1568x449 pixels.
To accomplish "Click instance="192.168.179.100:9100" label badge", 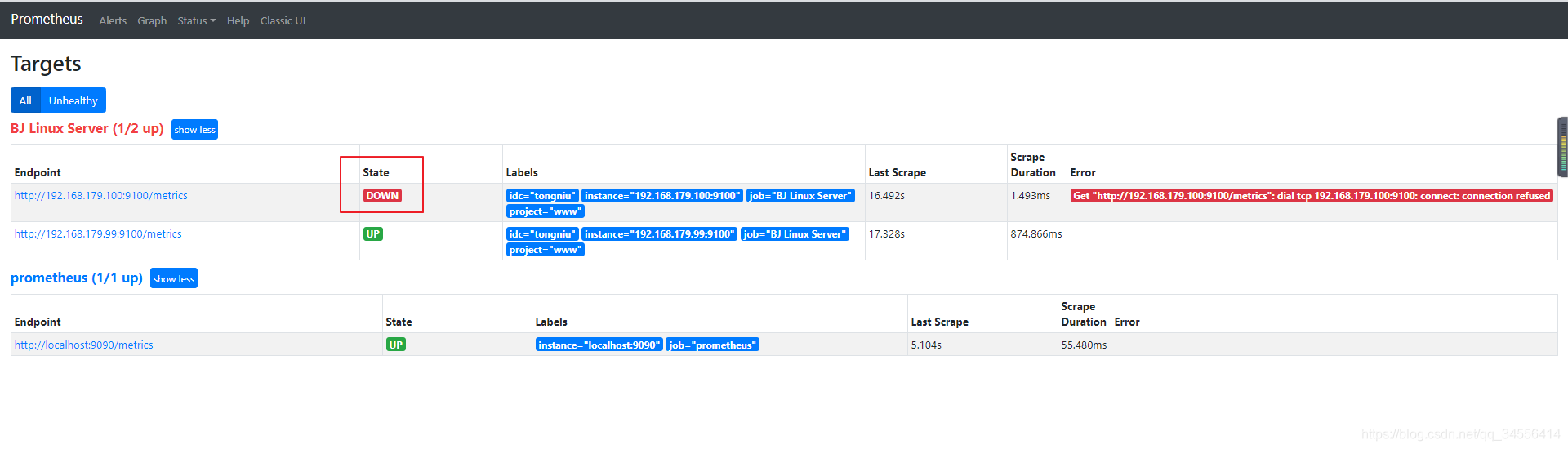I will click(662, 196).
